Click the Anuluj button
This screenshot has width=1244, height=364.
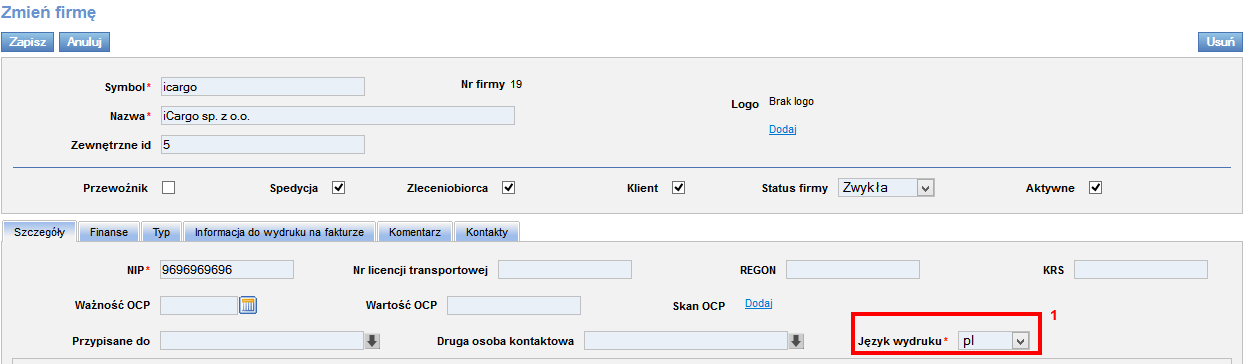85,42
